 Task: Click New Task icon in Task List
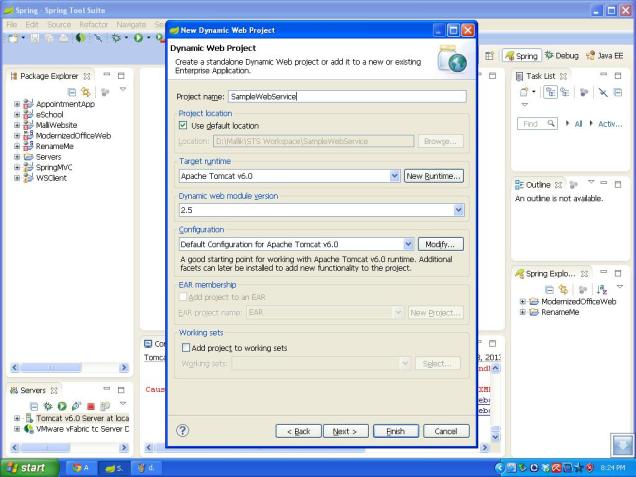[x=524, y=92]
